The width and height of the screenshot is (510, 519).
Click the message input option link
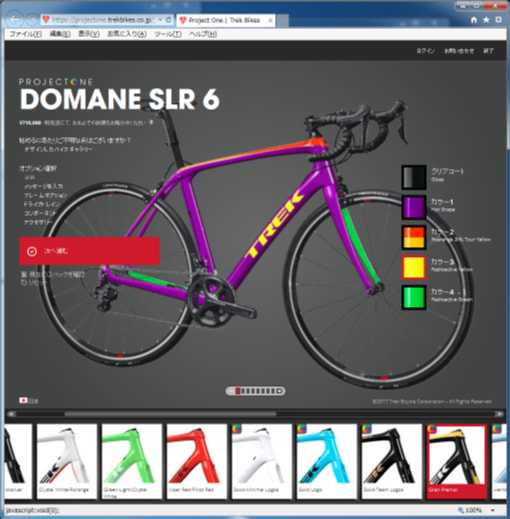(x=43, y=186)
